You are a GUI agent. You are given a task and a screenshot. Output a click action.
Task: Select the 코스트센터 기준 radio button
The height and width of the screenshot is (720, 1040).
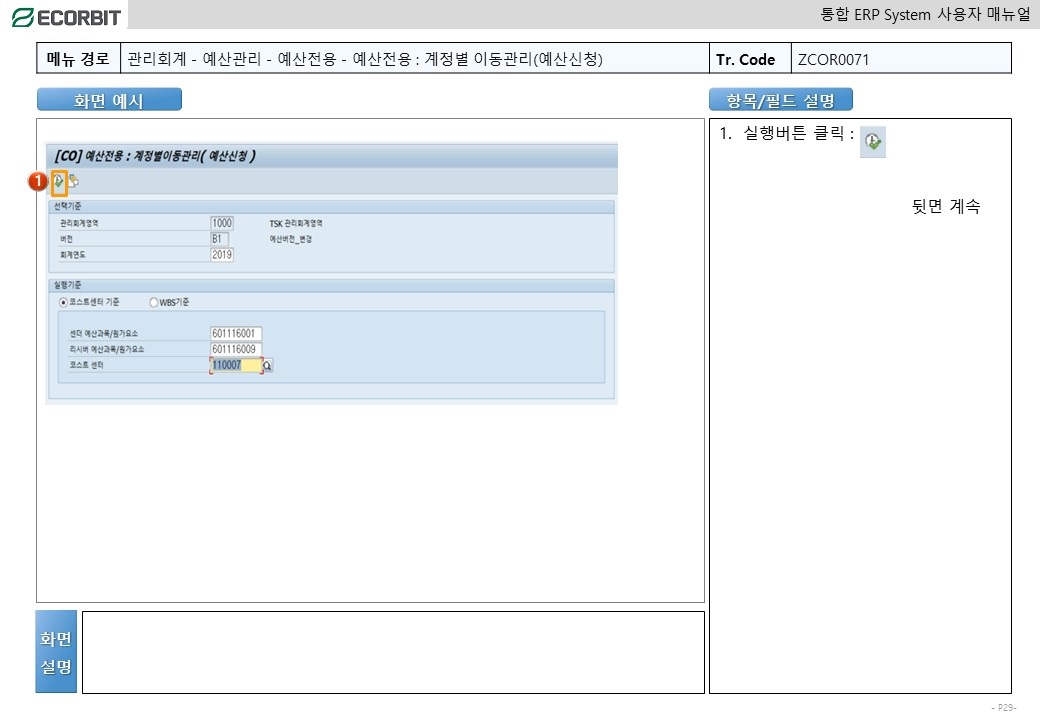coord(64,302)
